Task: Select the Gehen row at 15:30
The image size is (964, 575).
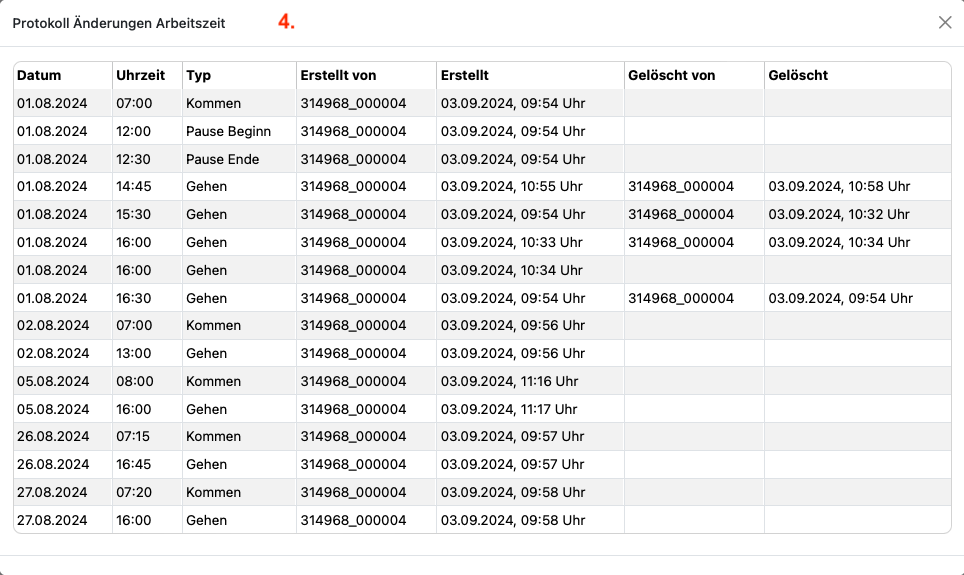Action: 482,214
